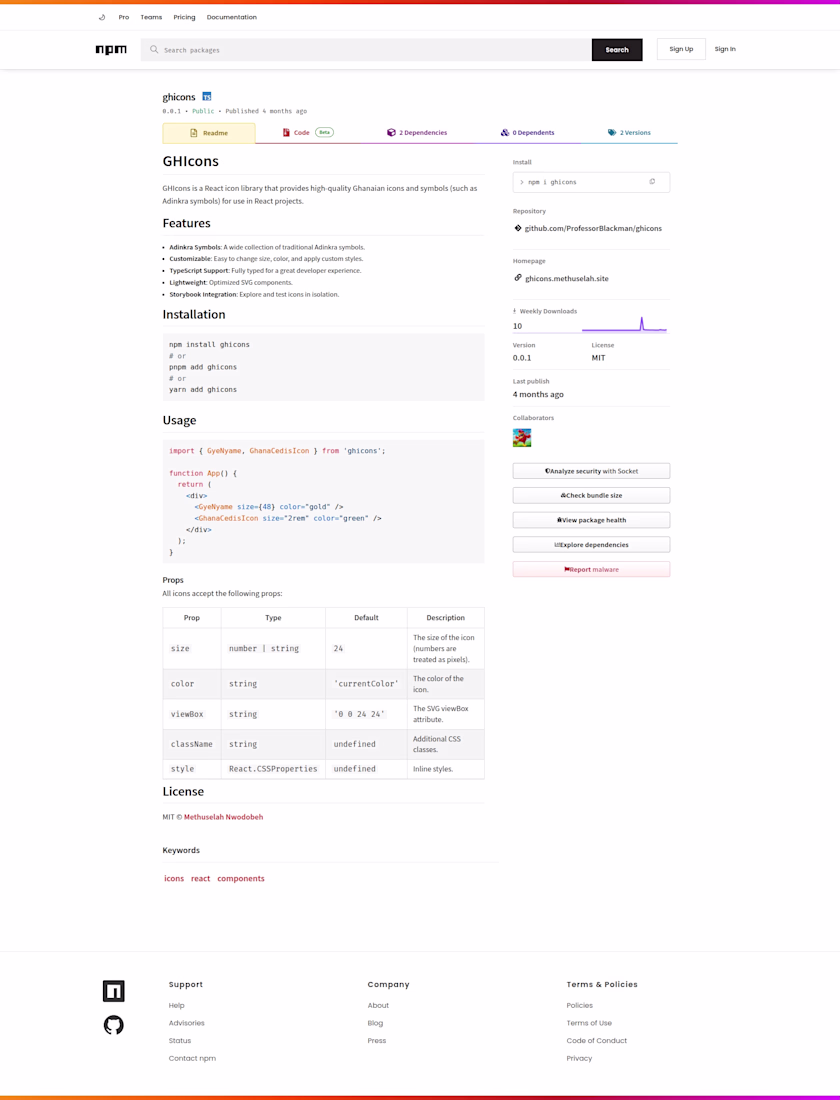Open the footer Privacy link

point(579,1058)
